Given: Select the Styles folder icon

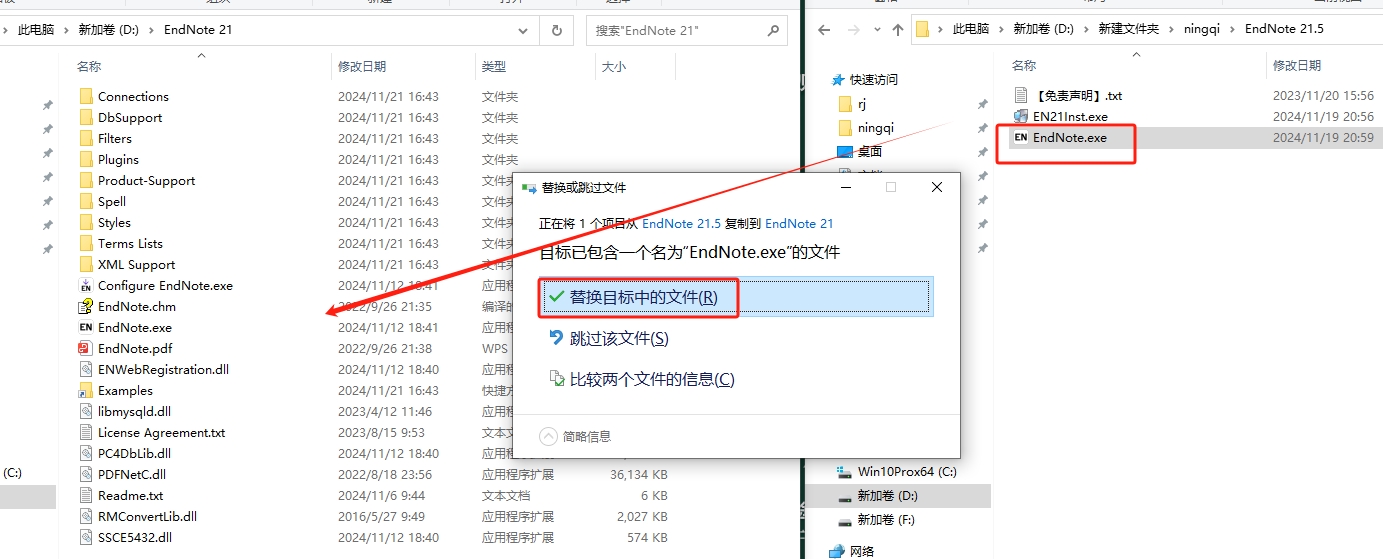Looking at the screenshot, I should click(86, 223).
